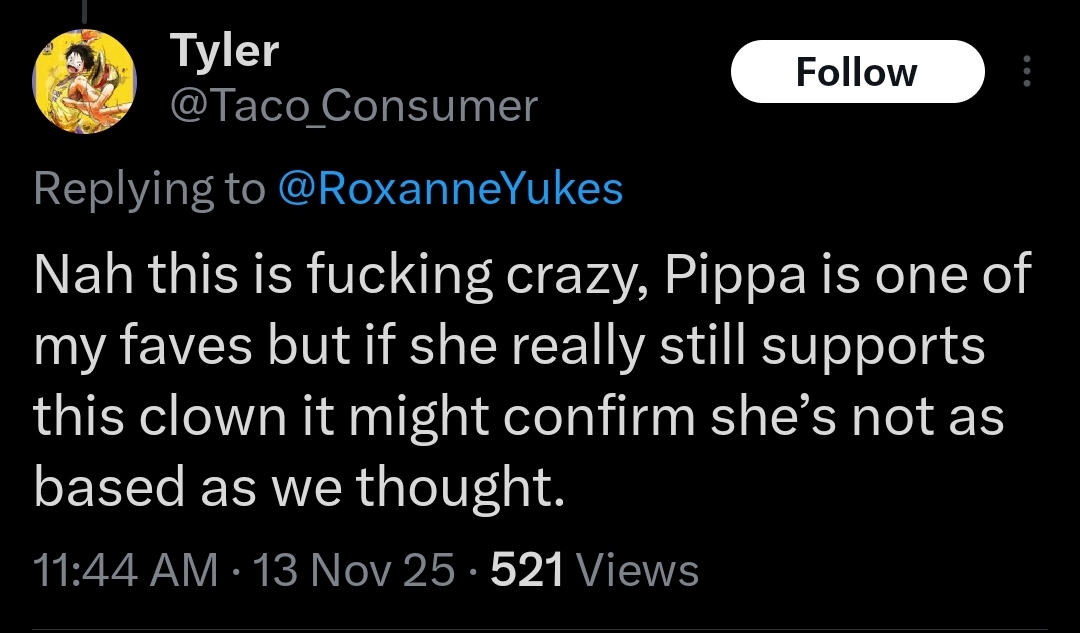Click the word "clown" in the tweet
The image size is (1080, 633).
(213, 416)
